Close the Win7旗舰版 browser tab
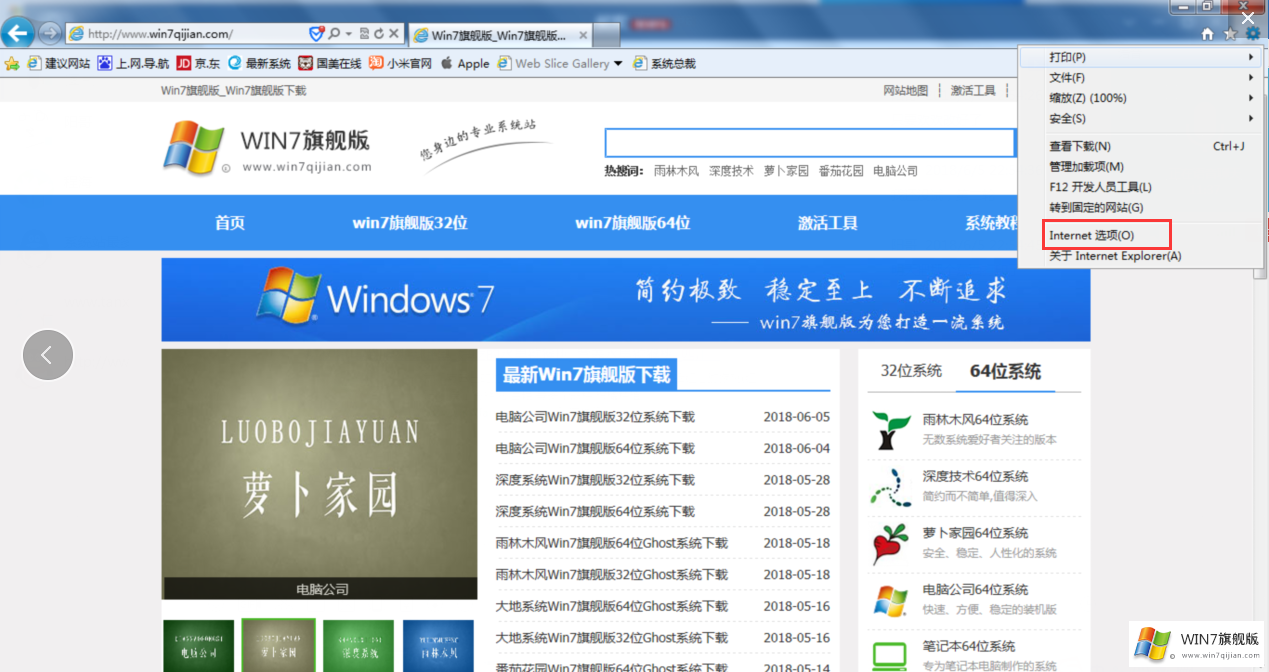Screen dimensions: 1269x672 pyautogui.click(x=581, y=35)
